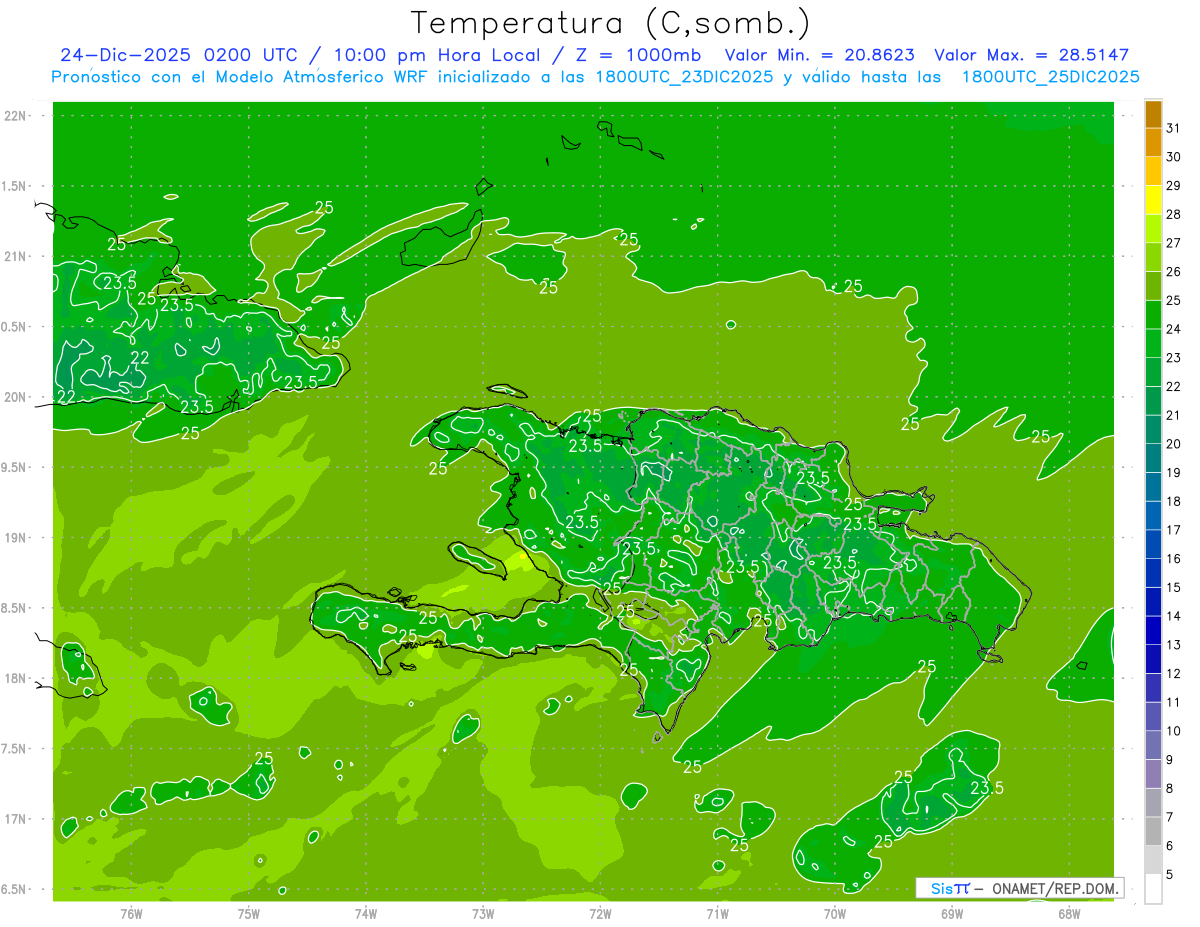Click the color scale value 19
This screenshot has height=927, width=1200.
(x=1174, y=472)
